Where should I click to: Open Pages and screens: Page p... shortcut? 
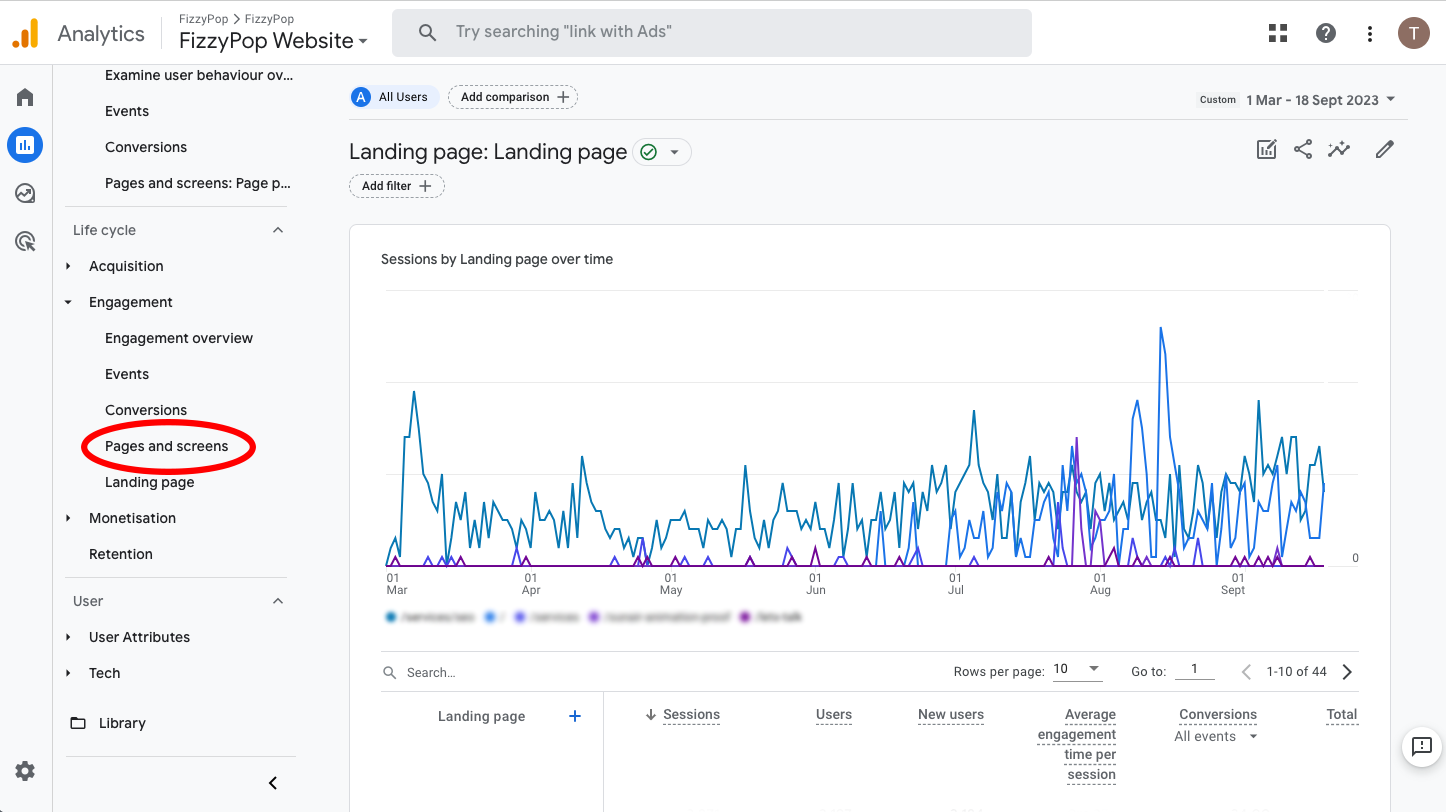198,183
